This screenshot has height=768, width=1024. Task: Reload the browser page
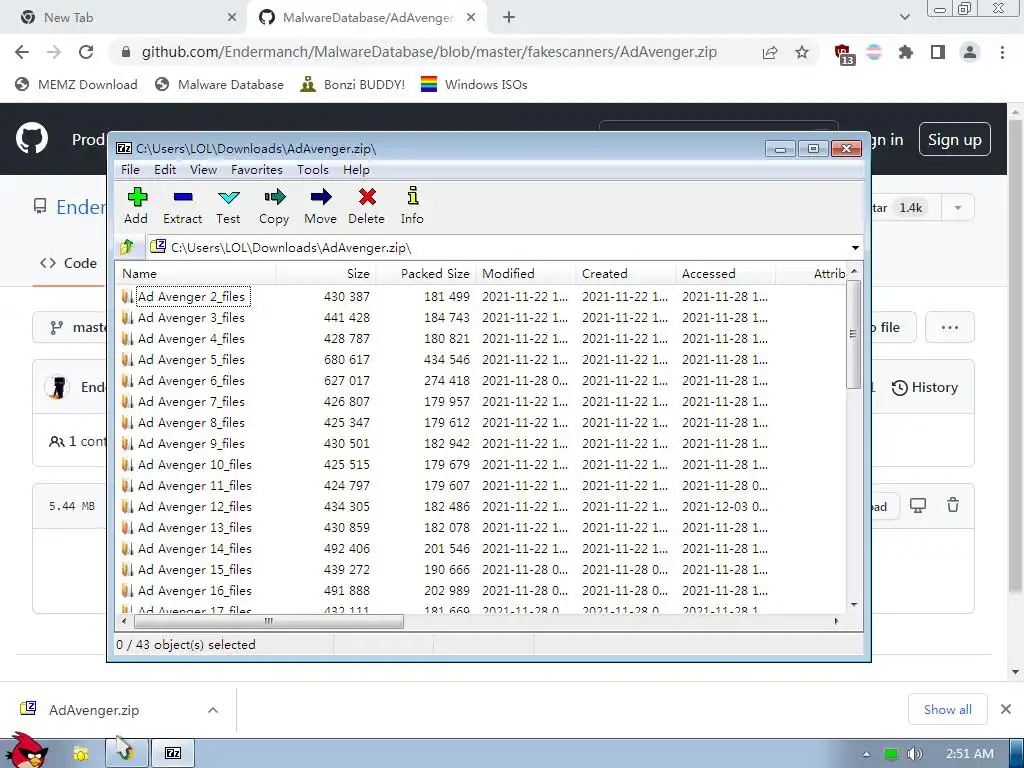[x=86, y=52]
